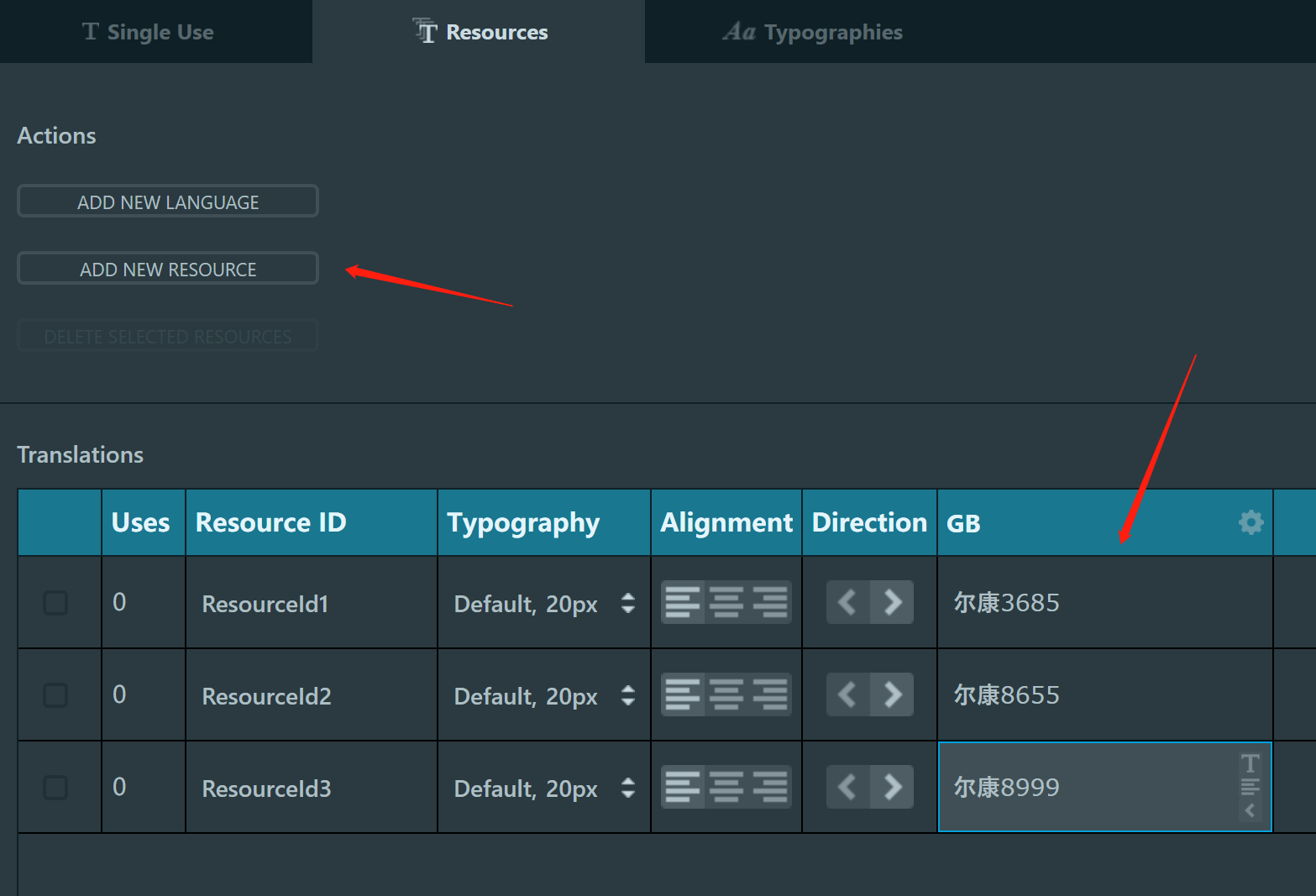Open the GB column settings gear

coord(1250,521)
